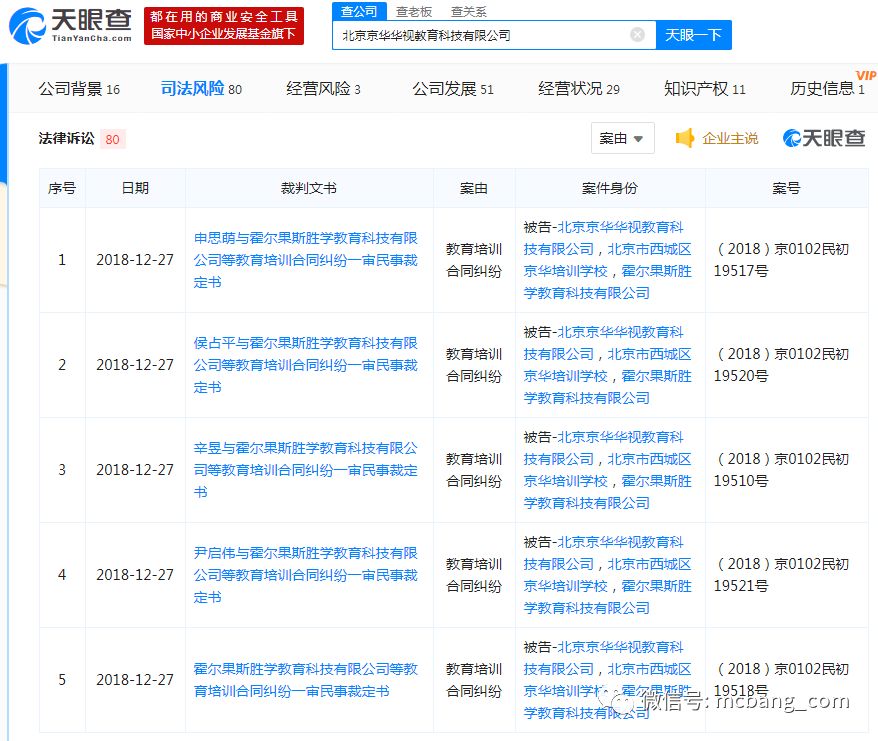This screenshot has height=741, width=878.
Task: Open row 5 霍尔果斯胜学教育科技 judgment link
Action: coord(306,680)
